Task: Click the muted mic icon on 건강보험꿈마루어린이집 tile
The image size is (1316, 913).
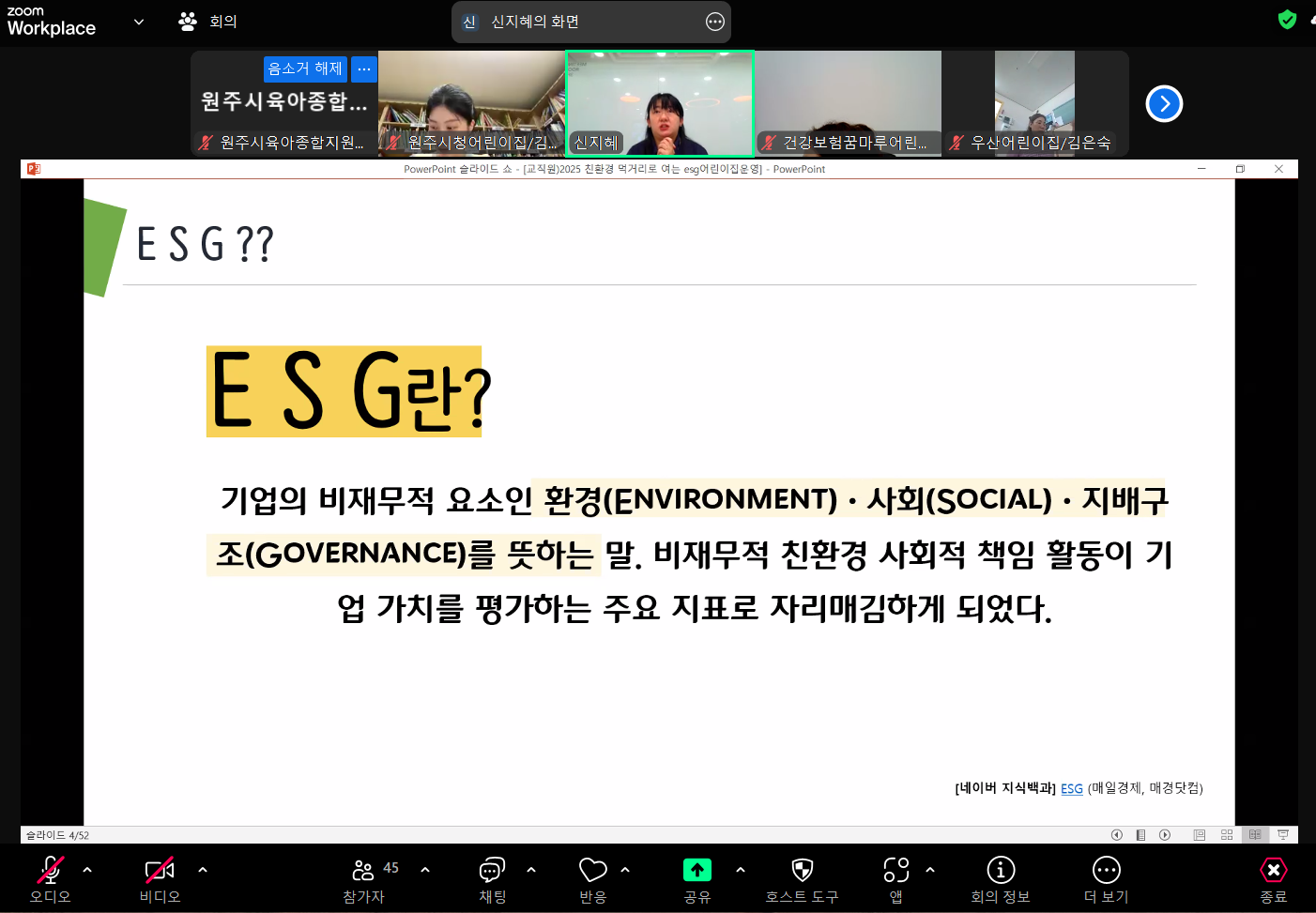Action: coord(769,143)
